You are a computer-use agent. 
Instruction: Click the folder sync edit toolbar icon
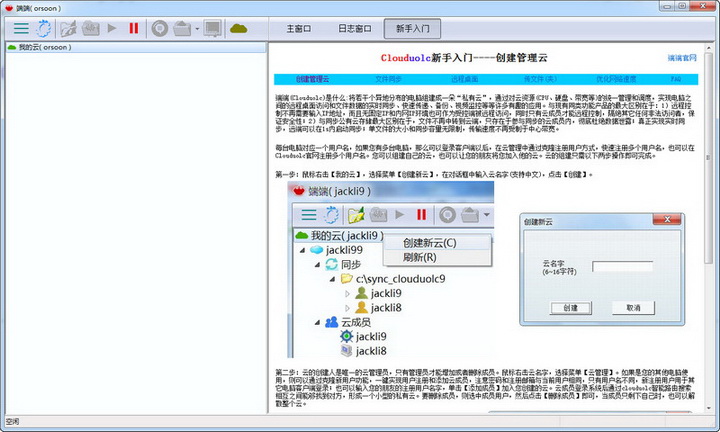(68, 28)
